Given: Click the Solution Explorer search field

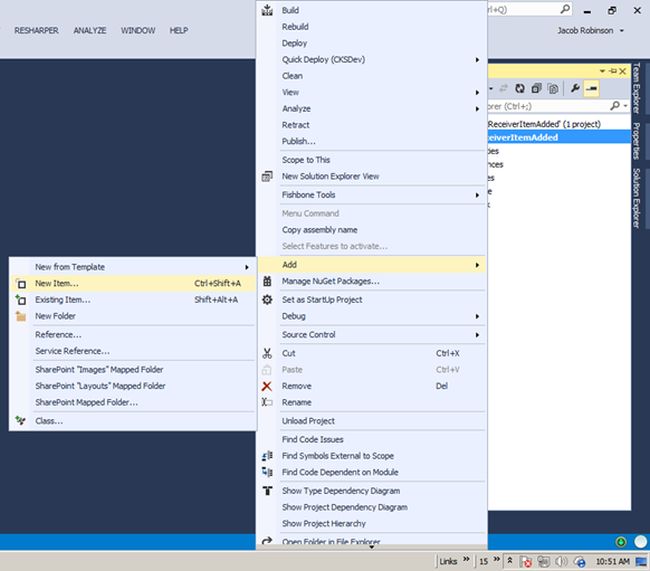Looking at the screenshot, I should (548, 106).
